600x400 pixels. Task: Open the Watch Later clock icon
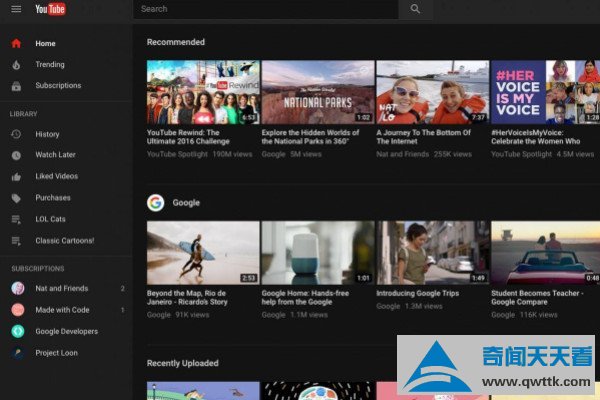16,155
